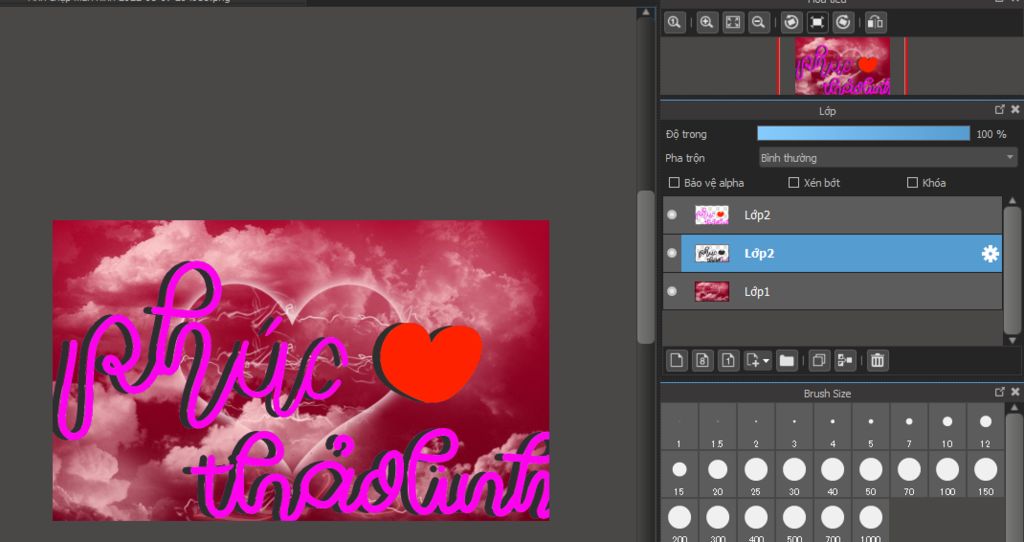Choose brush size 30

794,475
